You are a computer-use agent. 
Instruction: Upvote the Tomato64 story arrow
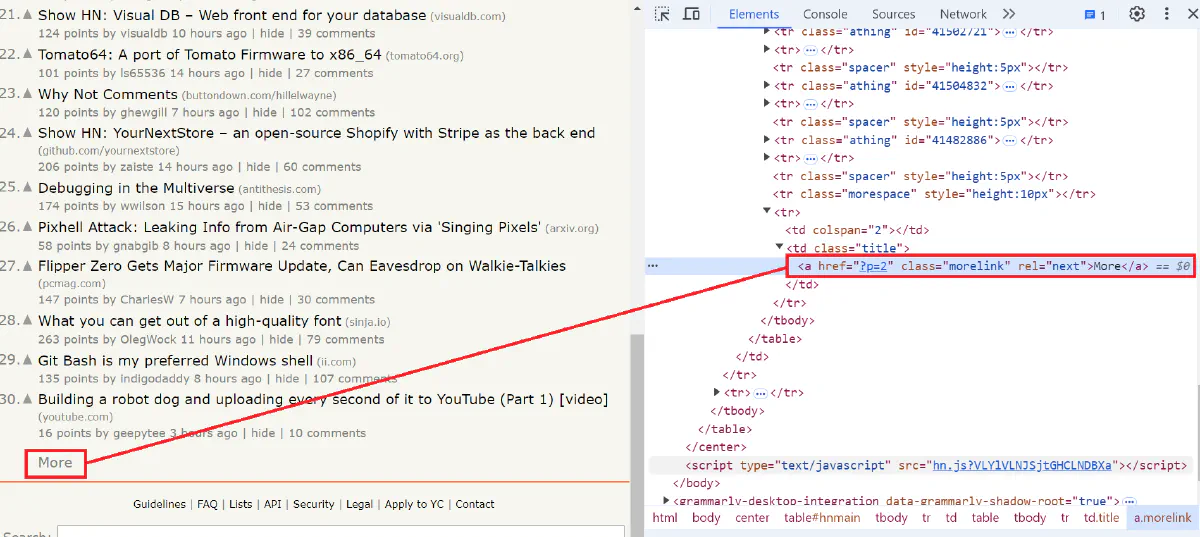click(28, 55)
